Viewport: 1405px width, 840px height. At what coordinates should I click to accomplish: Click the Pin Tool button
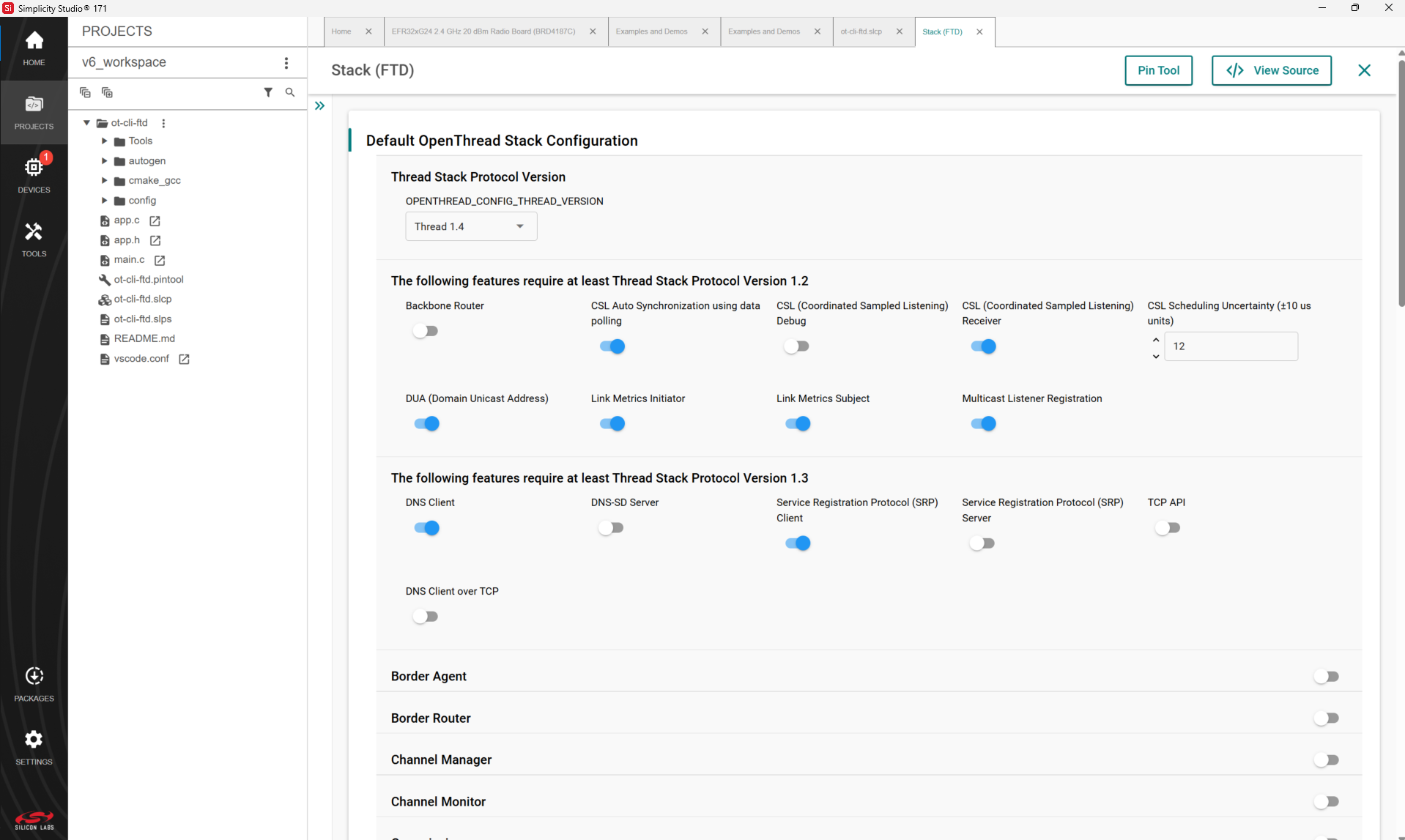coord(1158,70)
